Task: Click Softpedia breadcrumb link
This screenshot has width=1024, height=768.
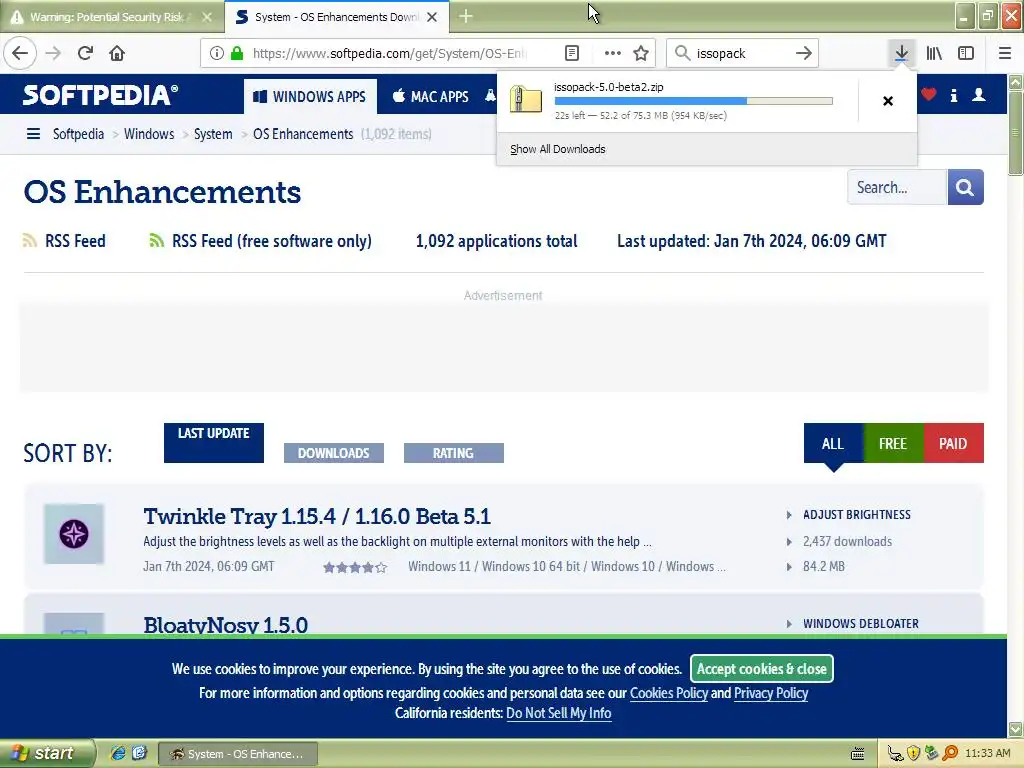Action: [x=78, y=134]
